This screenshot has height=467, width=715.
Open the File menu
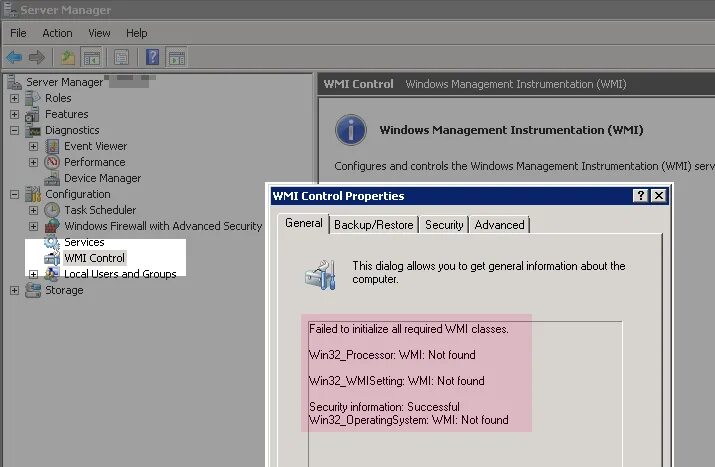[x=18, y=33]
